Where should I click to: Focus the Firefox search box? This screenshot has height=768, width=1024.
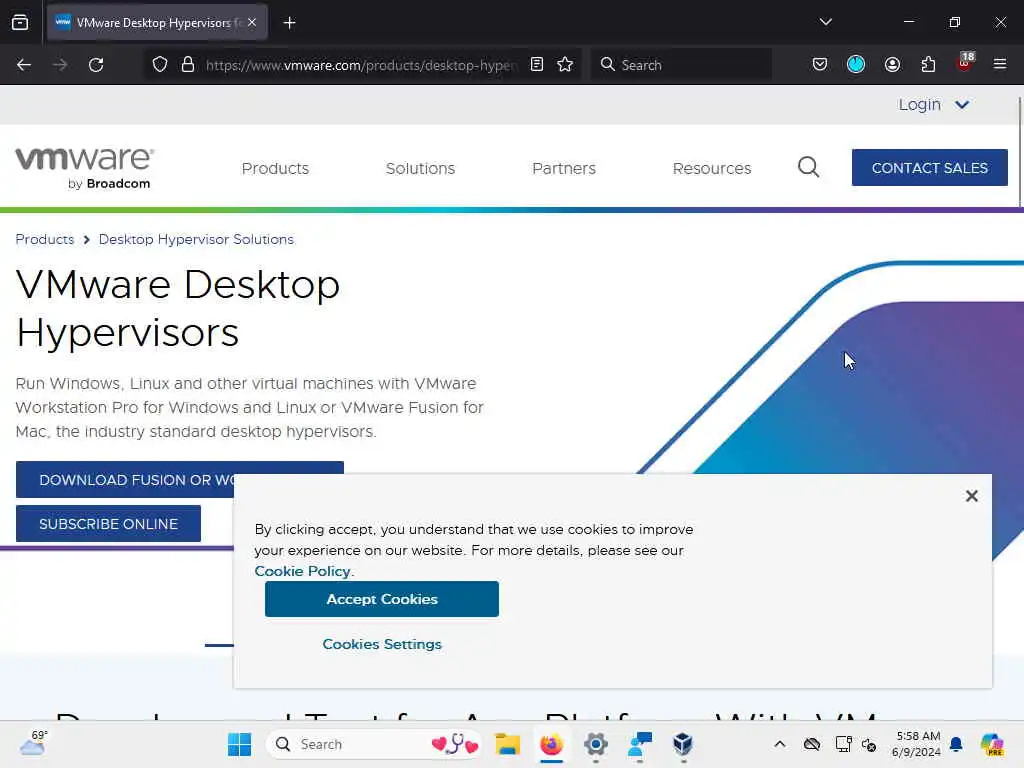tap(681, 65)
